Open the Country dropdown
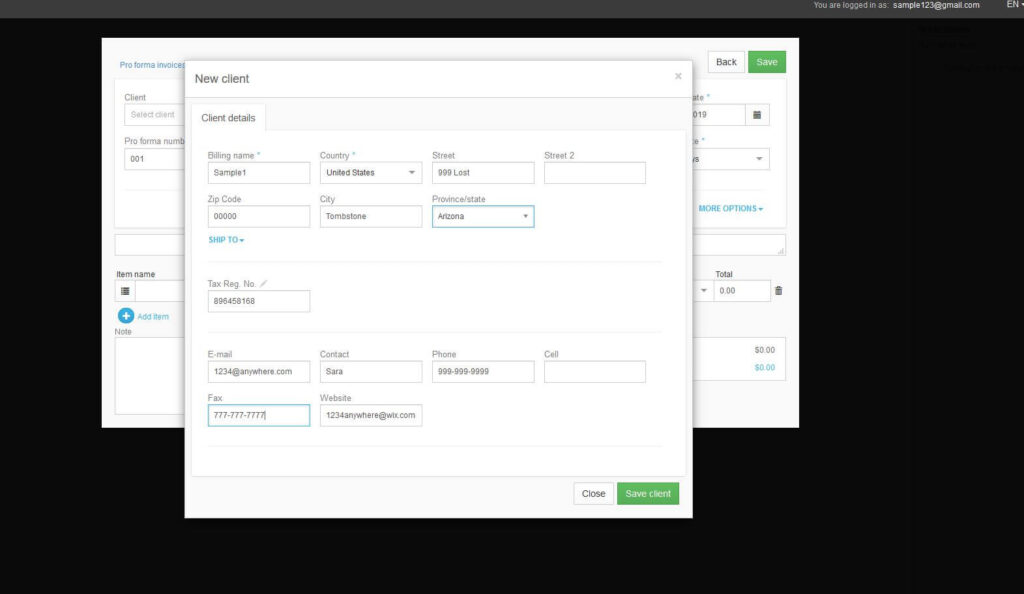This screenshot has width=1024, height=594. pos(370,173)
